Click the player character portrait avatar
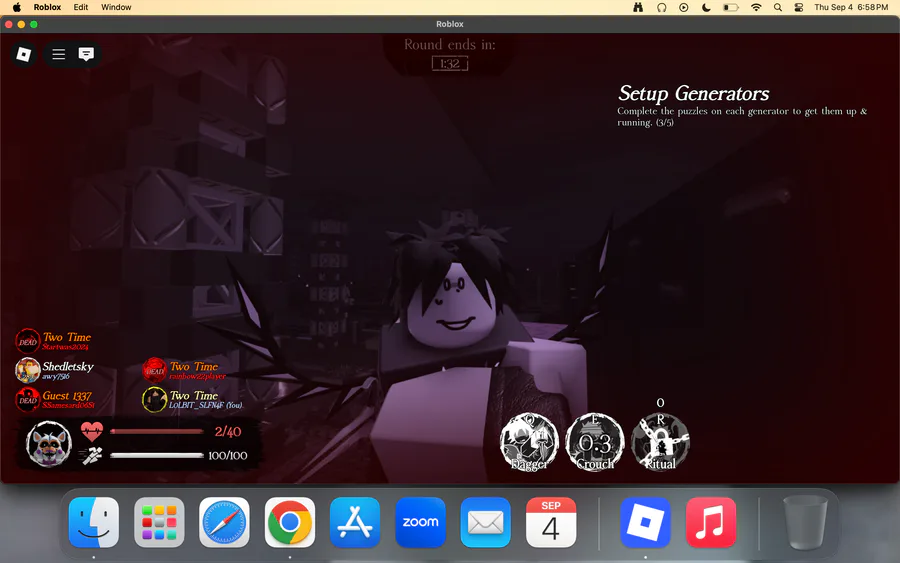The image size is (900, 563). pyautogui.click(x=49, y=444)
